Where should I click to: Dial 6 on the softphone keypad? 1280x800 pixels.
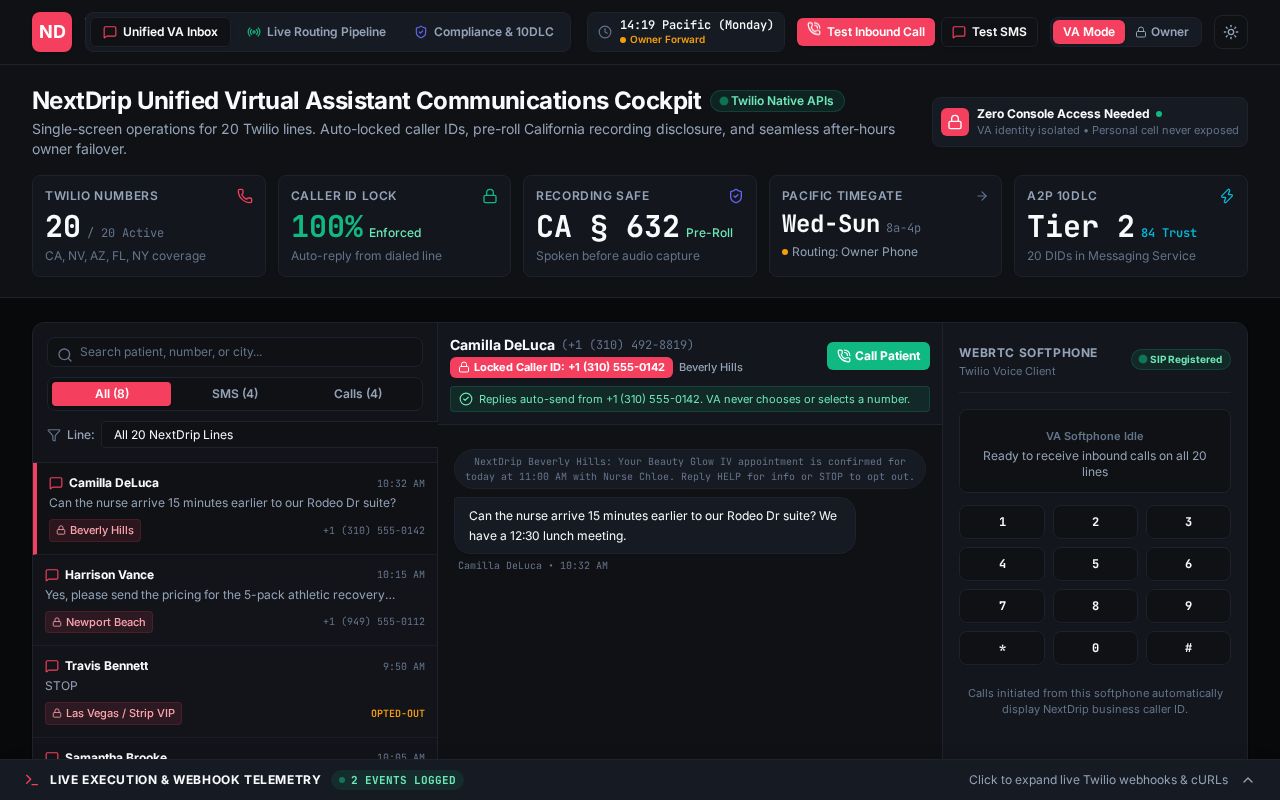[1188, 564]
